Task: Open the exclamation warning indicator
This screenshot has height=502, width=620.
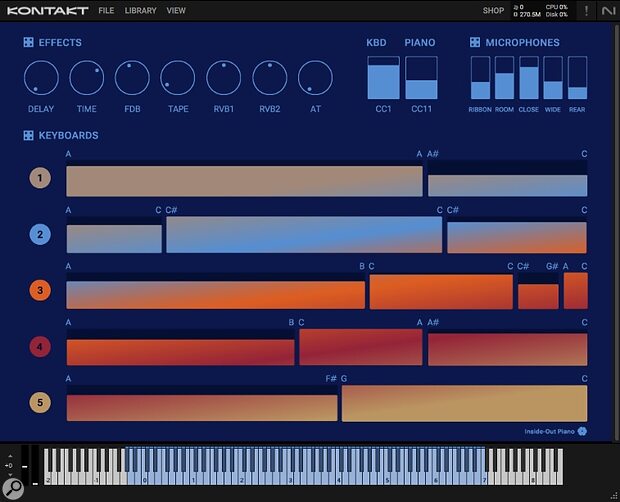Action: (586, 11)
